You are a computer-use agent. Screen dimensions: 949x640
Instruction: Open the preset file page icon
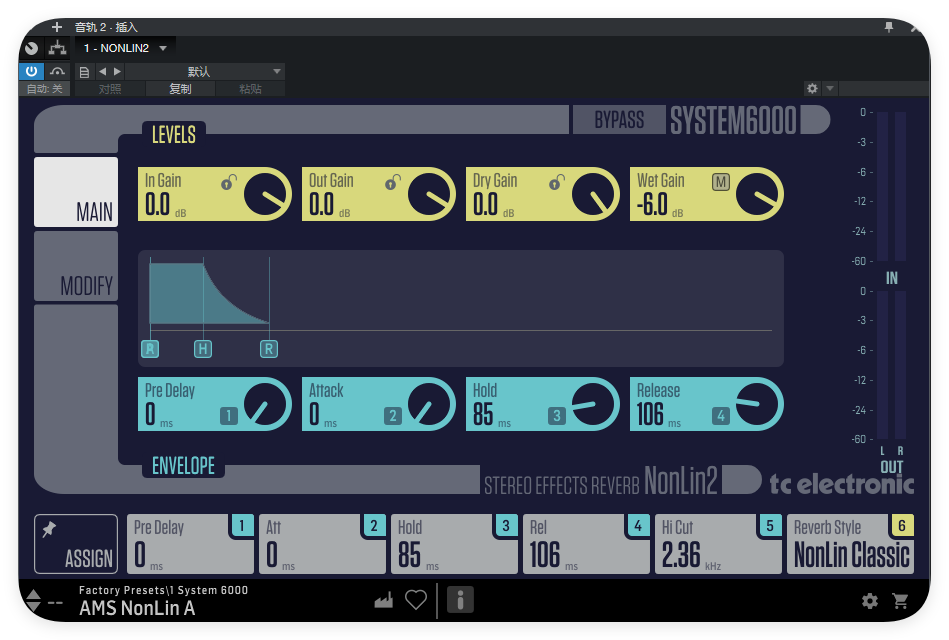point(85,72)
